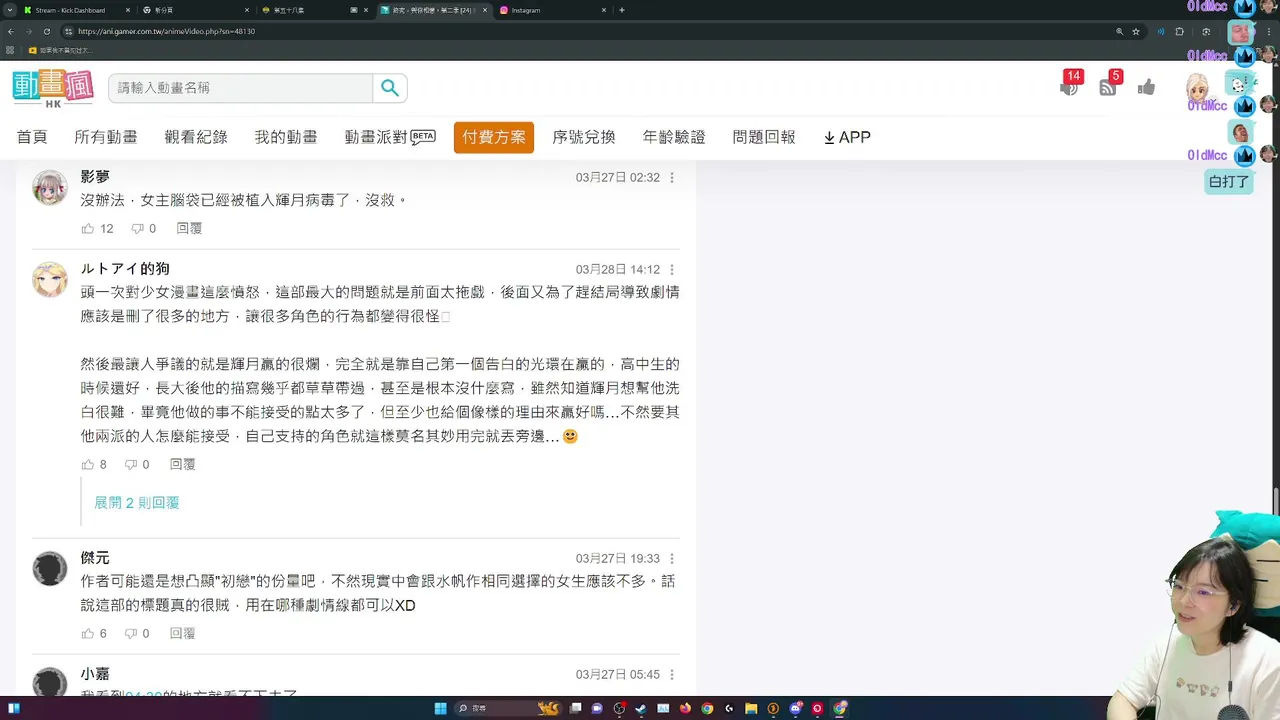
Task: Open the user avatar in site header
Action: tap(1197, 87)
